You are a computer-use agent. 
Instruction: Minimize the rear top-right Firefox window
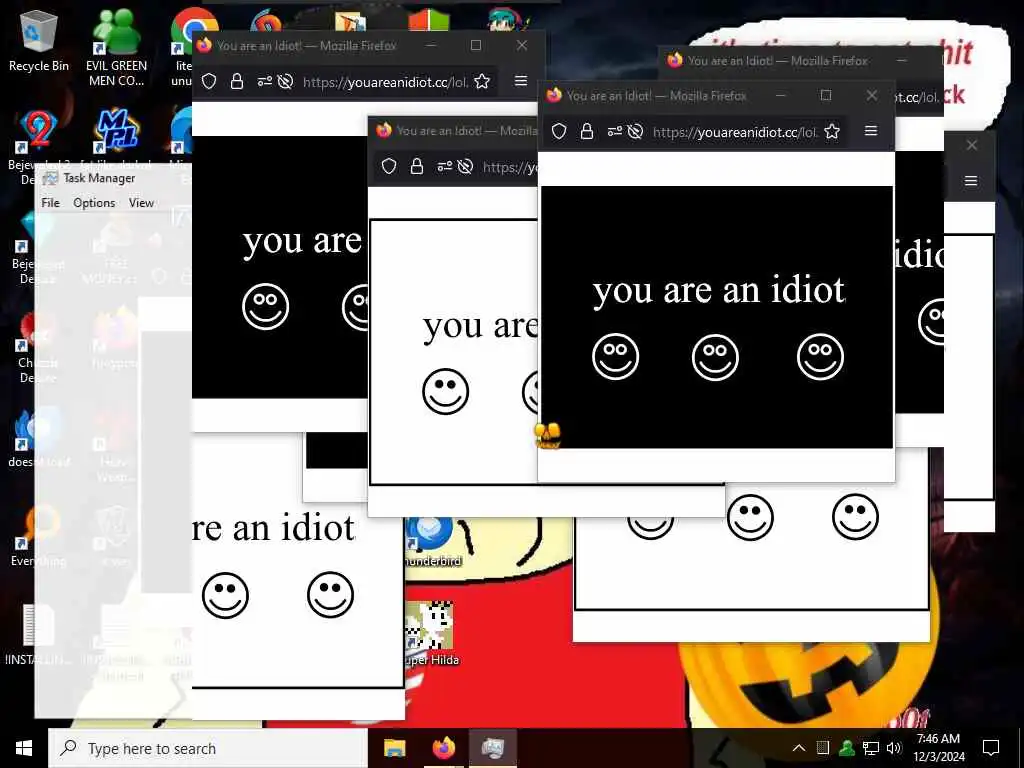coord(902,61)
